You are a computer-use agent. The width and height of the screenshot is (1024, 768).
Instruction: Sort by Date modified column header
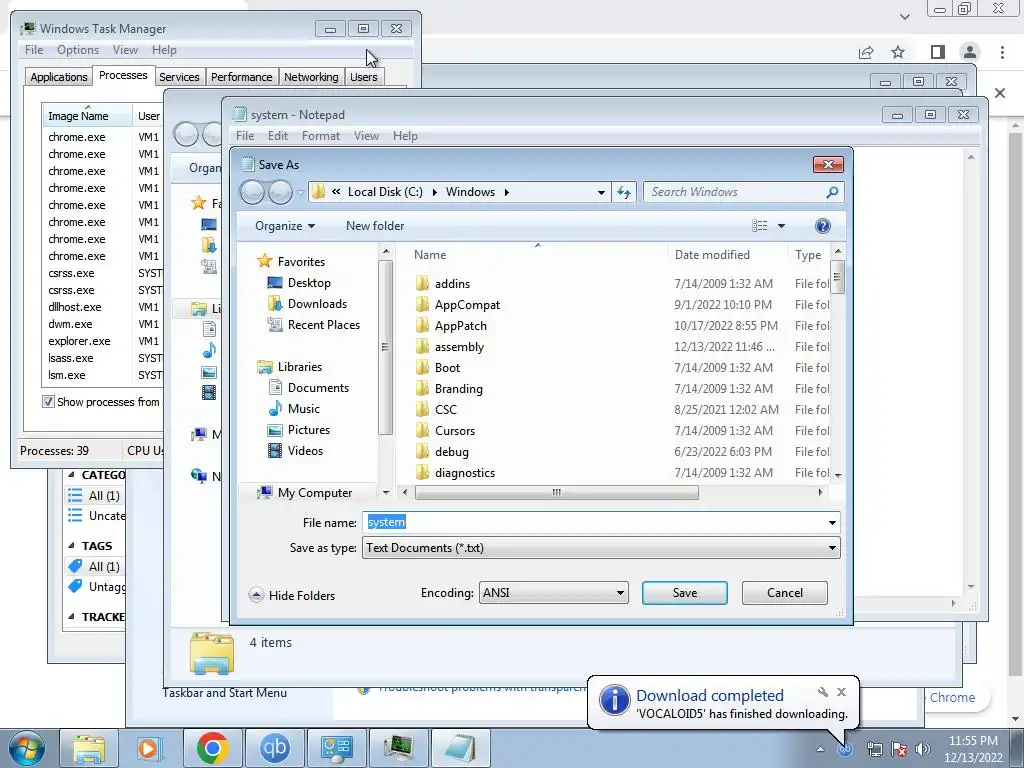(x=712, y=255)
